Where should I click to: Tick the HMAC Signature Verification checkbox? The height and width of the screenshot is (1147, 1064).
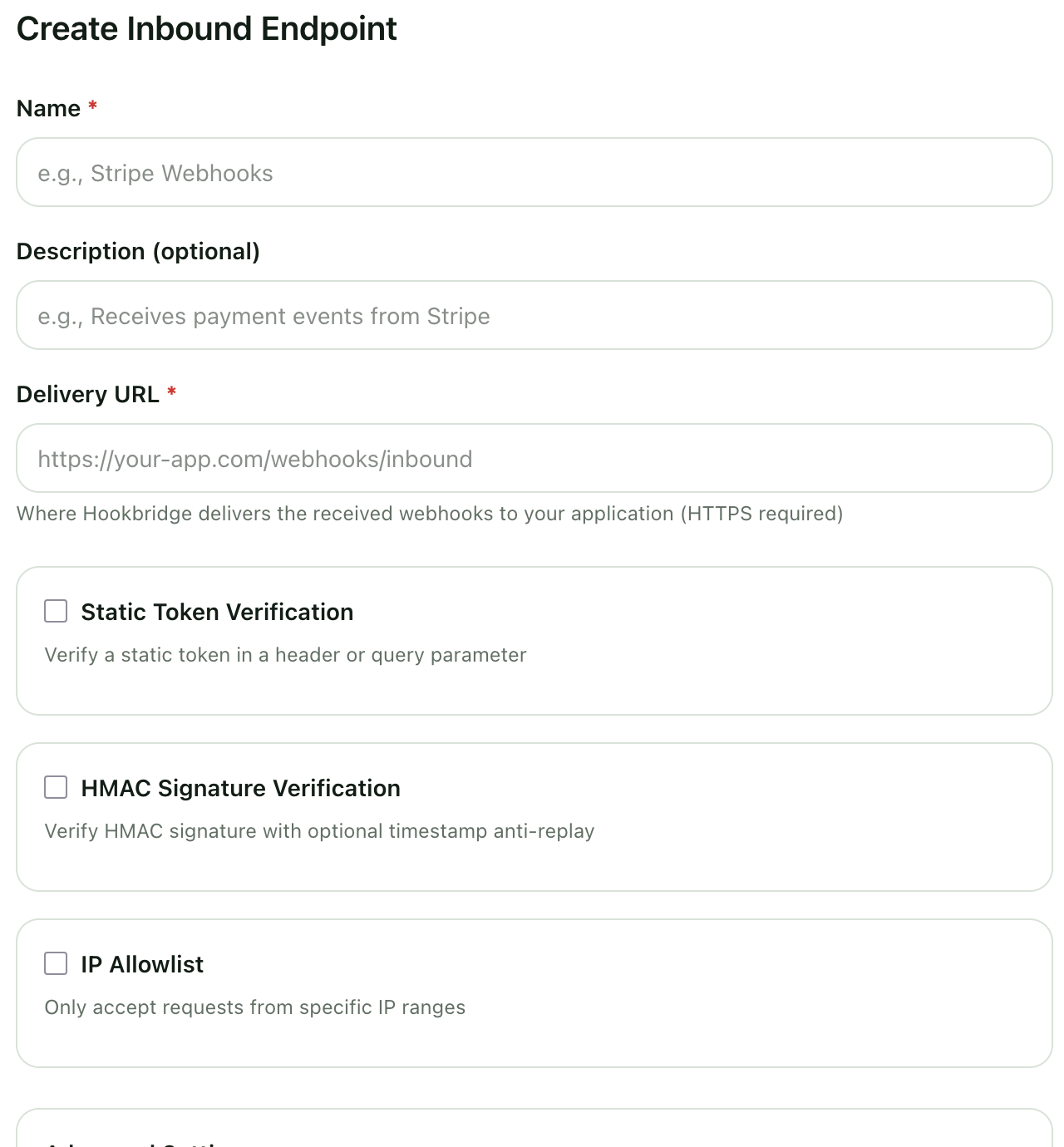pos(56,788)
